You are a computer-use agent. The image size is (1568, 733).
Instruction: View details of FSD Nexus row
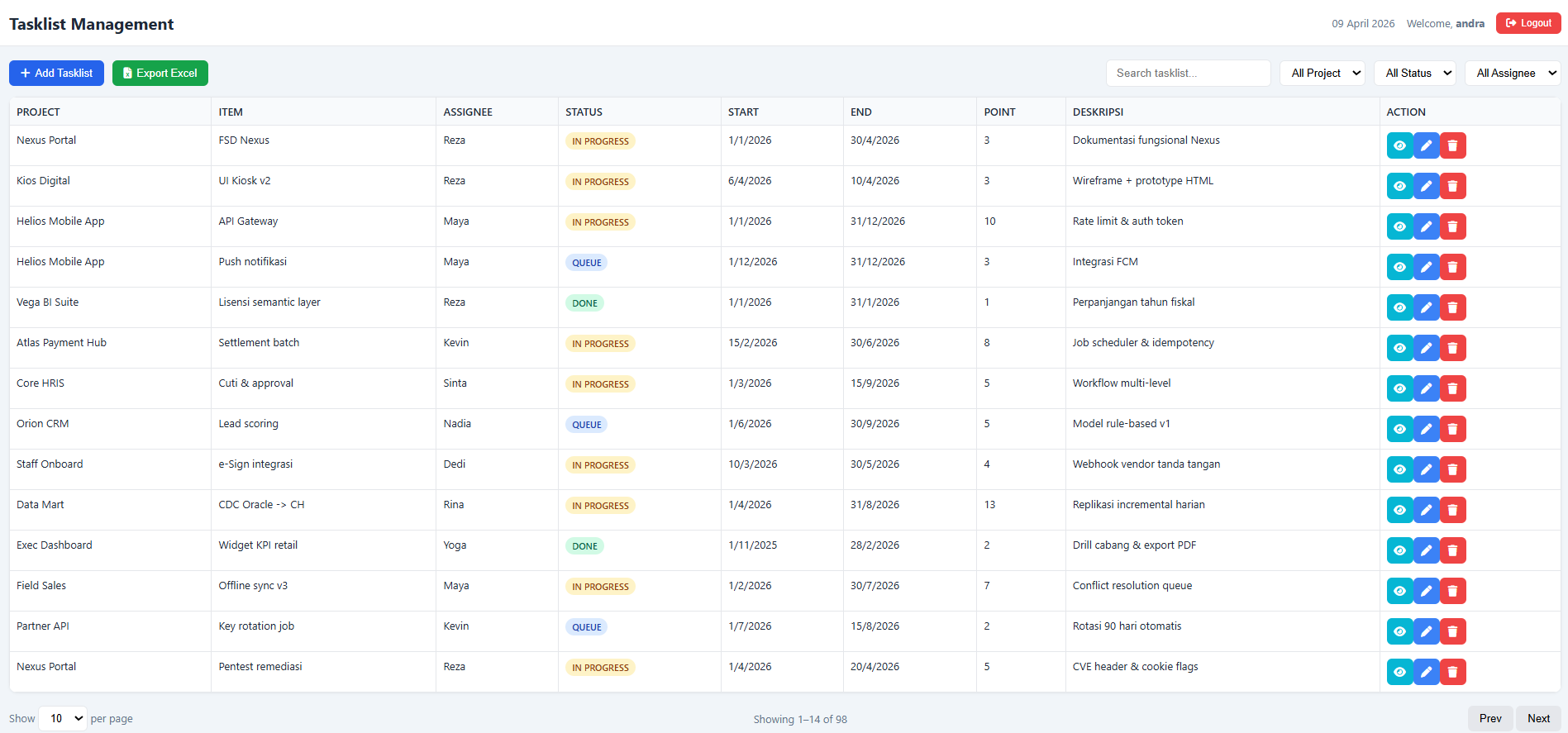pyautogui.click(x=1399, y=145)
